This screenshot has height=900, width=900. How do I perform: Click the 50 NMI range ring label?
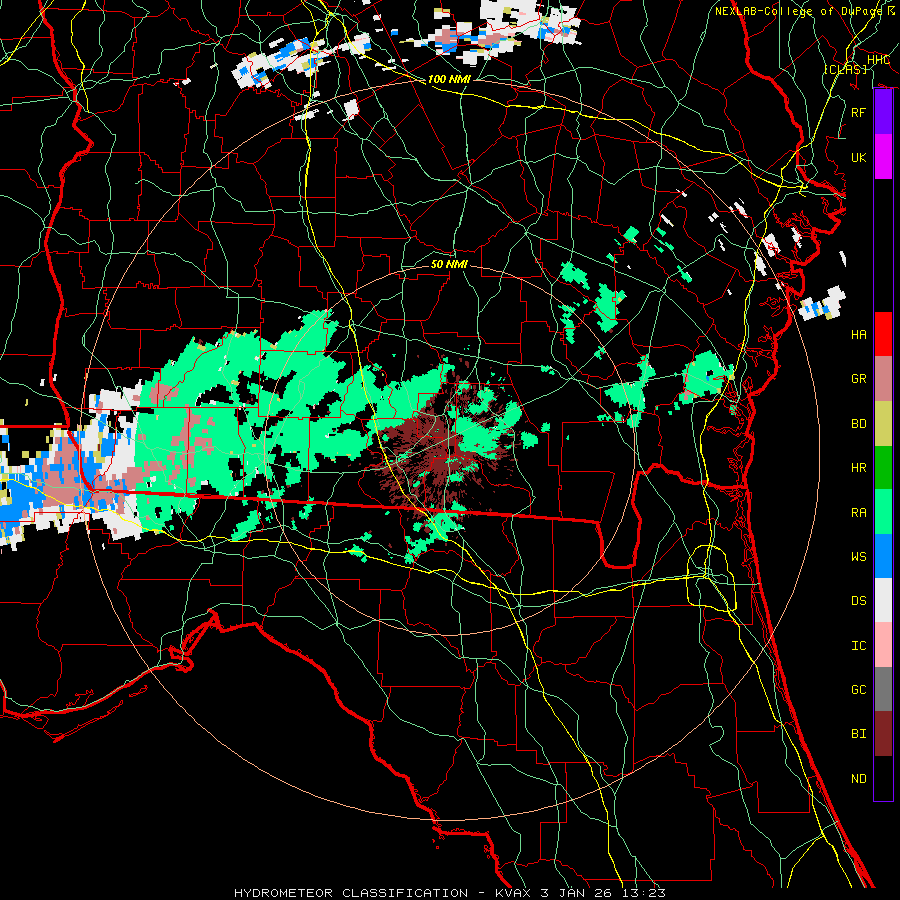coord(449,264)
